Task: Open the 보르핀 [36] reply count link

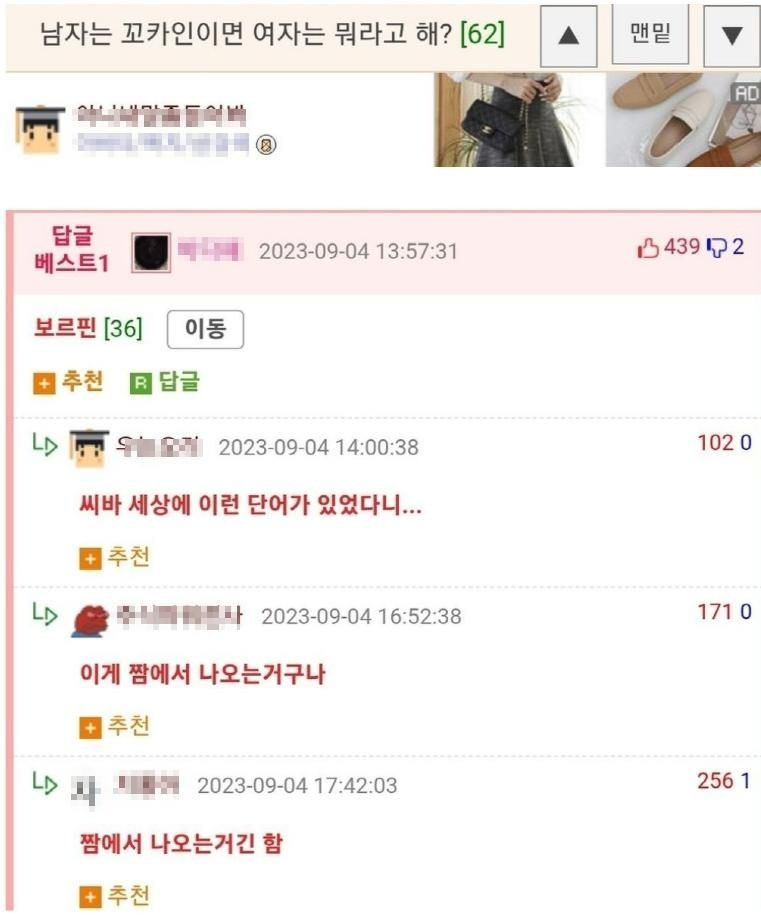Action: pyautogui.click(x=88, y=328)
